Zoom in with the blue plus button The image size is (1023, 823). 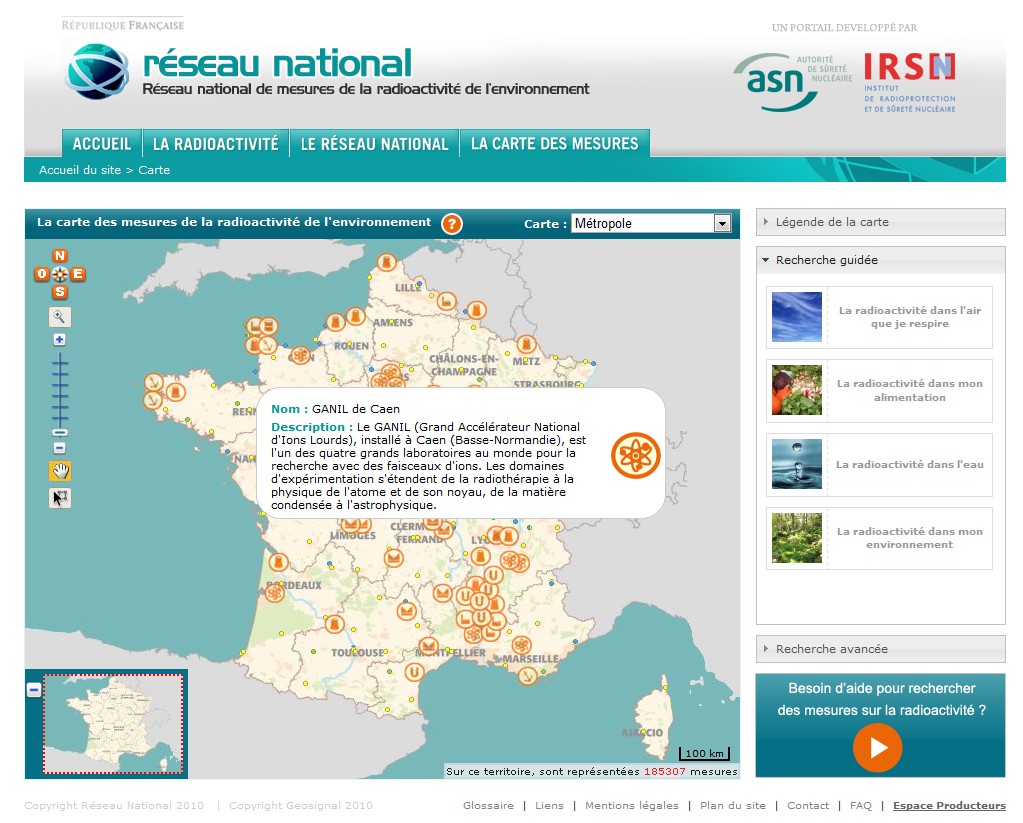(x=59, y=339)
